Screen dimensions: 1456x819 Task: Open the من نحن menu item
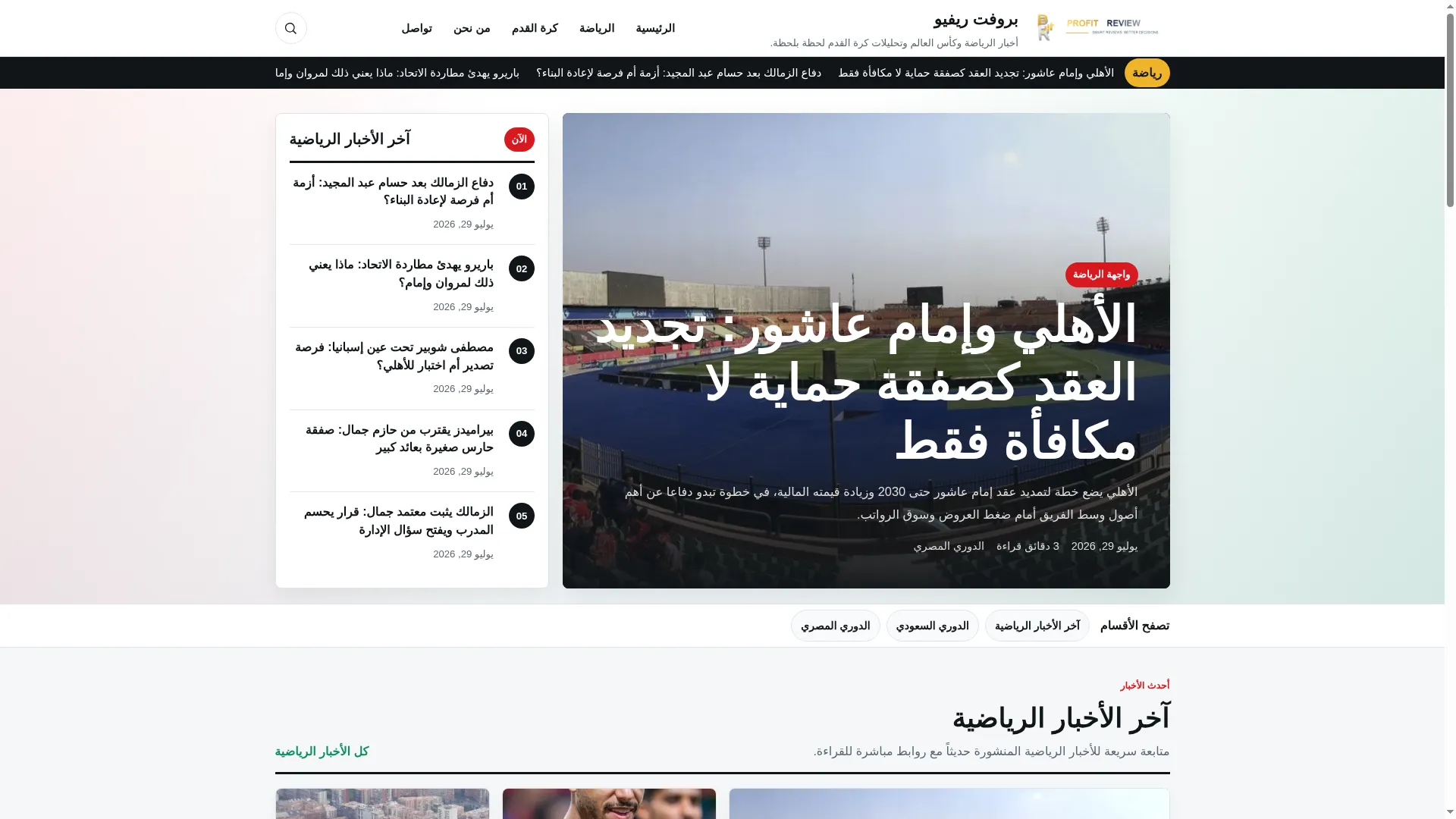(472, 28)
